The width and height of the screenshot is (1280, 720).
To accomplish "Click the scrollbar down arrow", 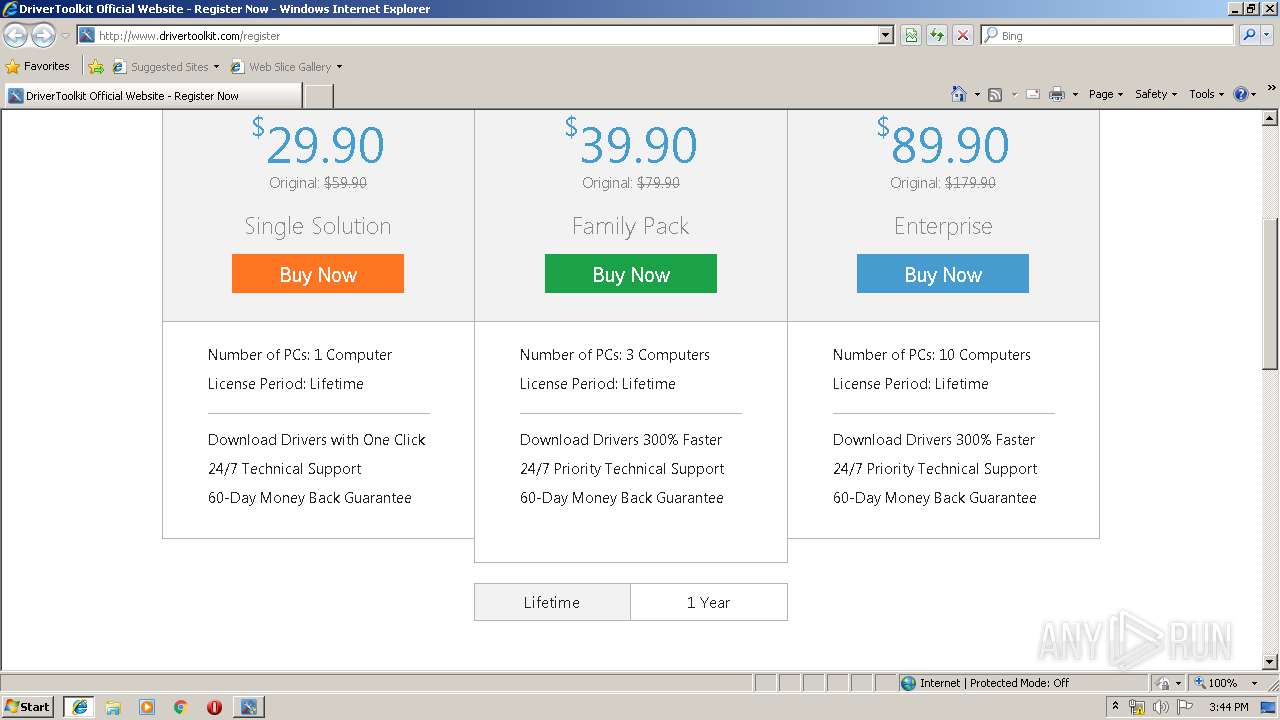I will pyautogui.click(x=1270, y=662).
